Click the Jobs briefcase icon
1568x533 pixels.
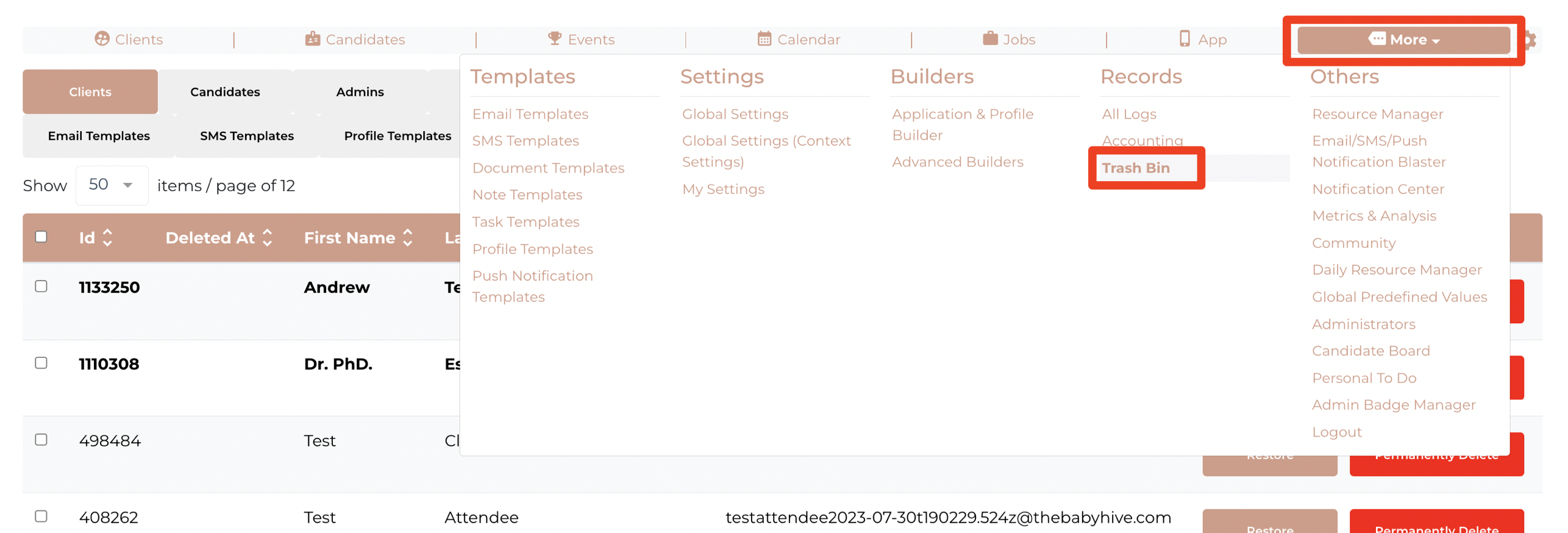[989, 39]
